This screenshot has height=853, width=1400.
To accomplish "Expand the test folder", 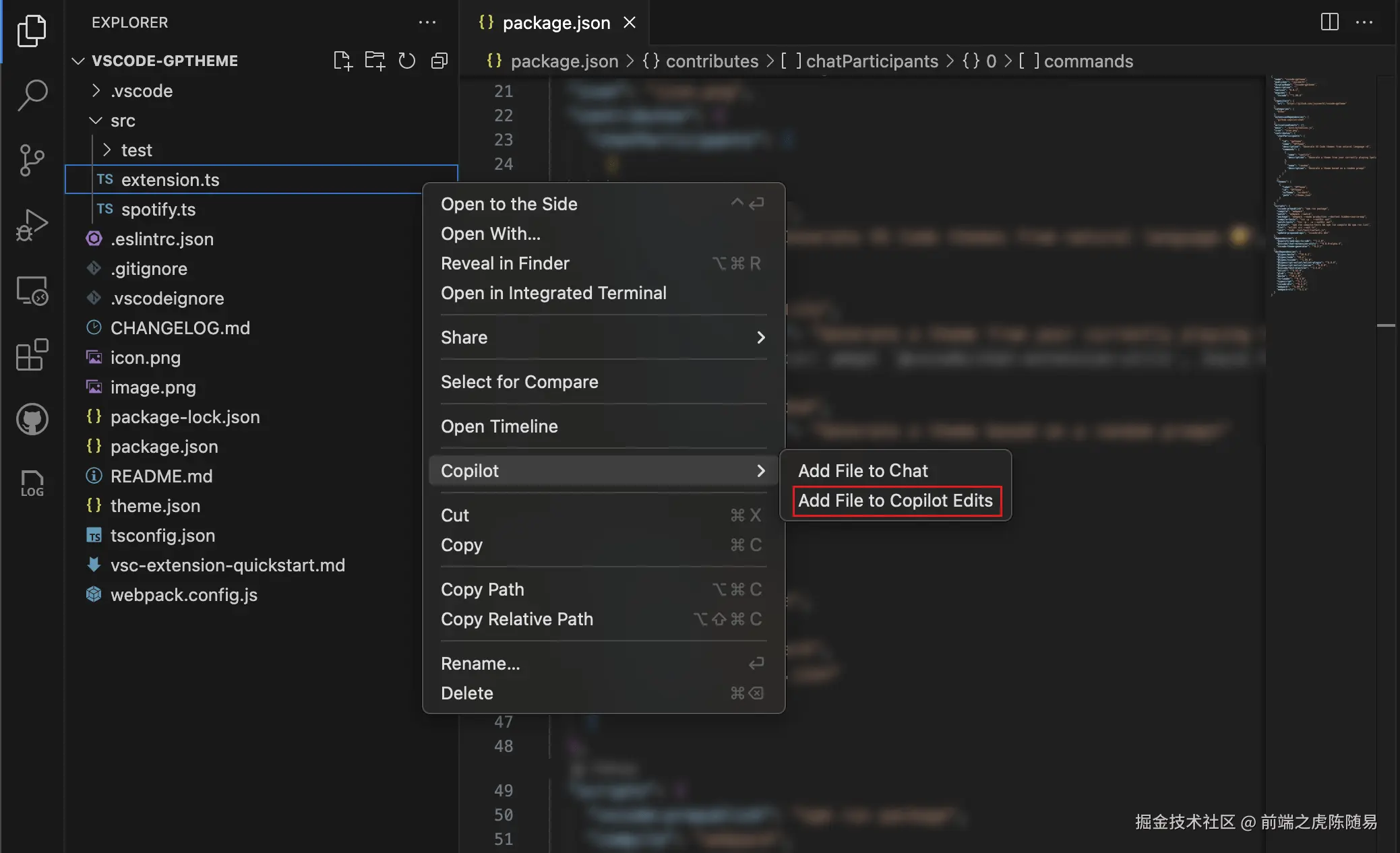I will click(x=136, y=150).
